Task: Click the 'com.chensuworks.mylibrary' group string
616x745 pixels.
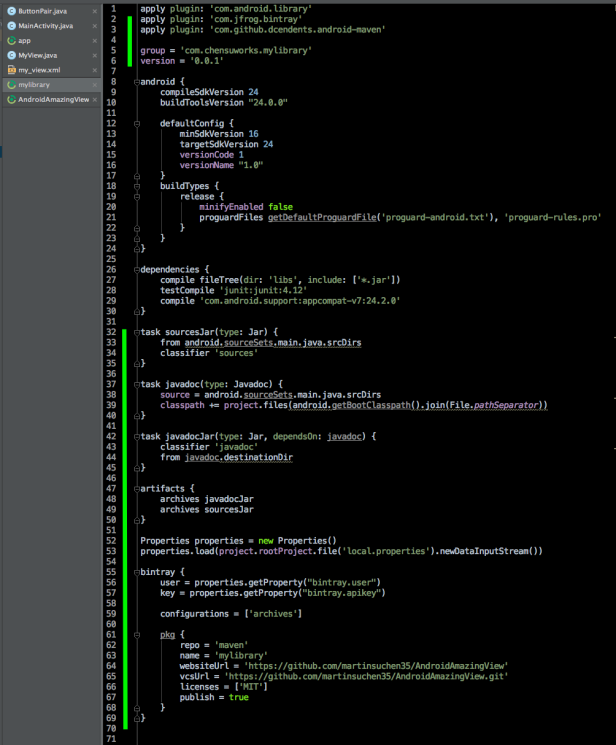Action: tap(246, 51)
